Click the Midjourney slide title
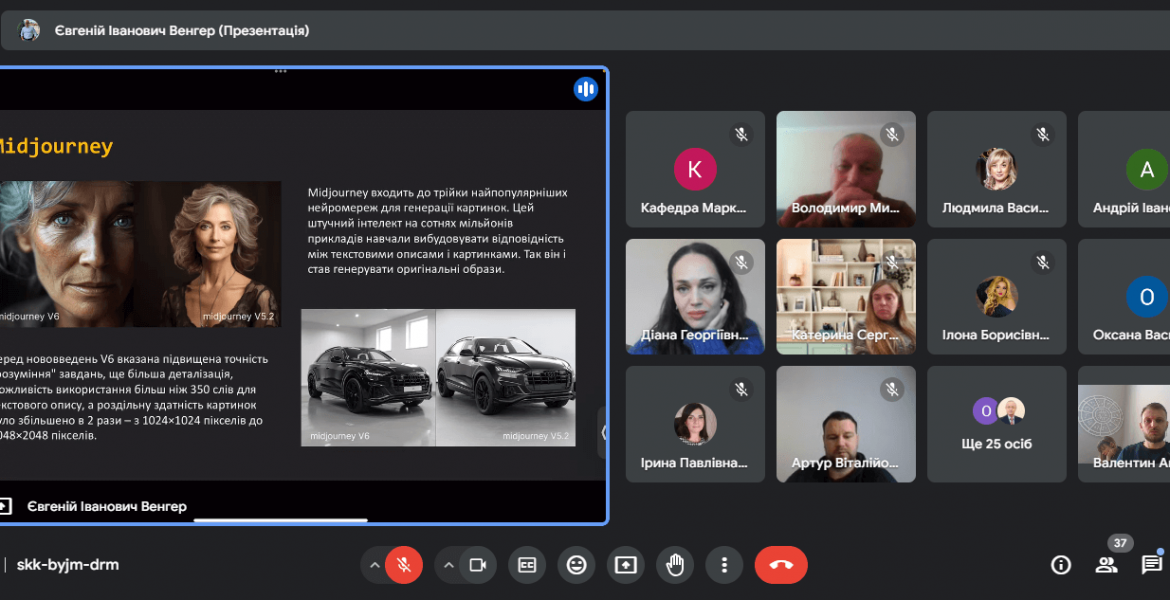 coord(55,146)
